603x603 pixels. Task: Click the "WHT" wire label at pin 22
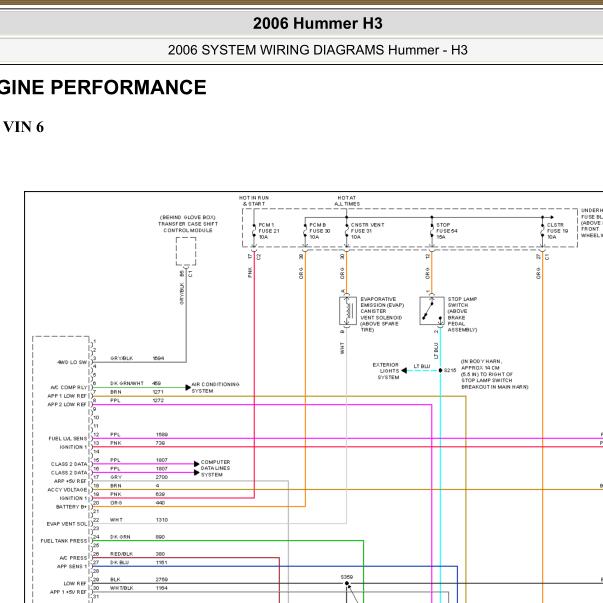pos(116,520)
